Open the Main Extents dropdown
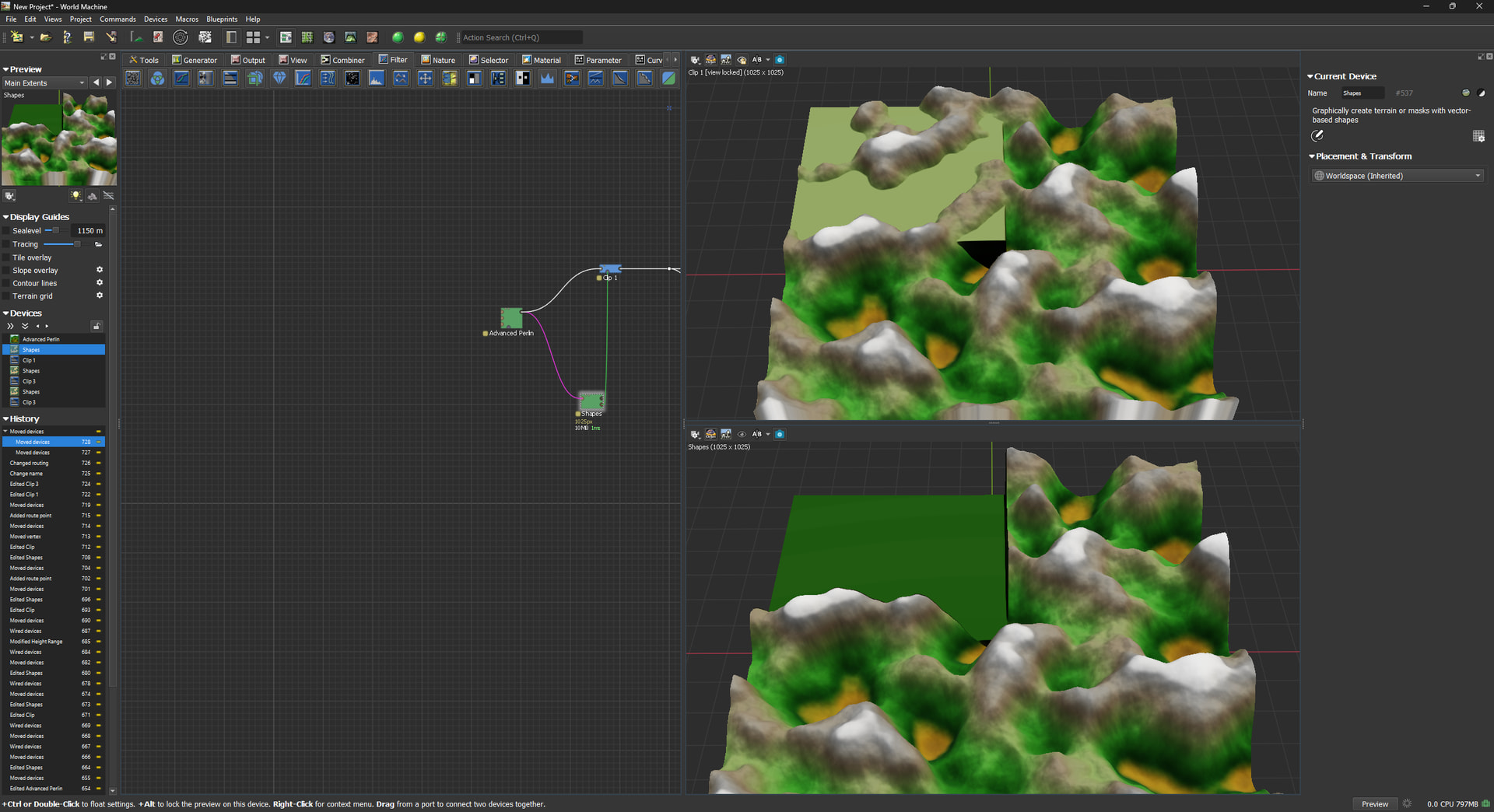Screen dimensions: 1494x812 point(44,83)
